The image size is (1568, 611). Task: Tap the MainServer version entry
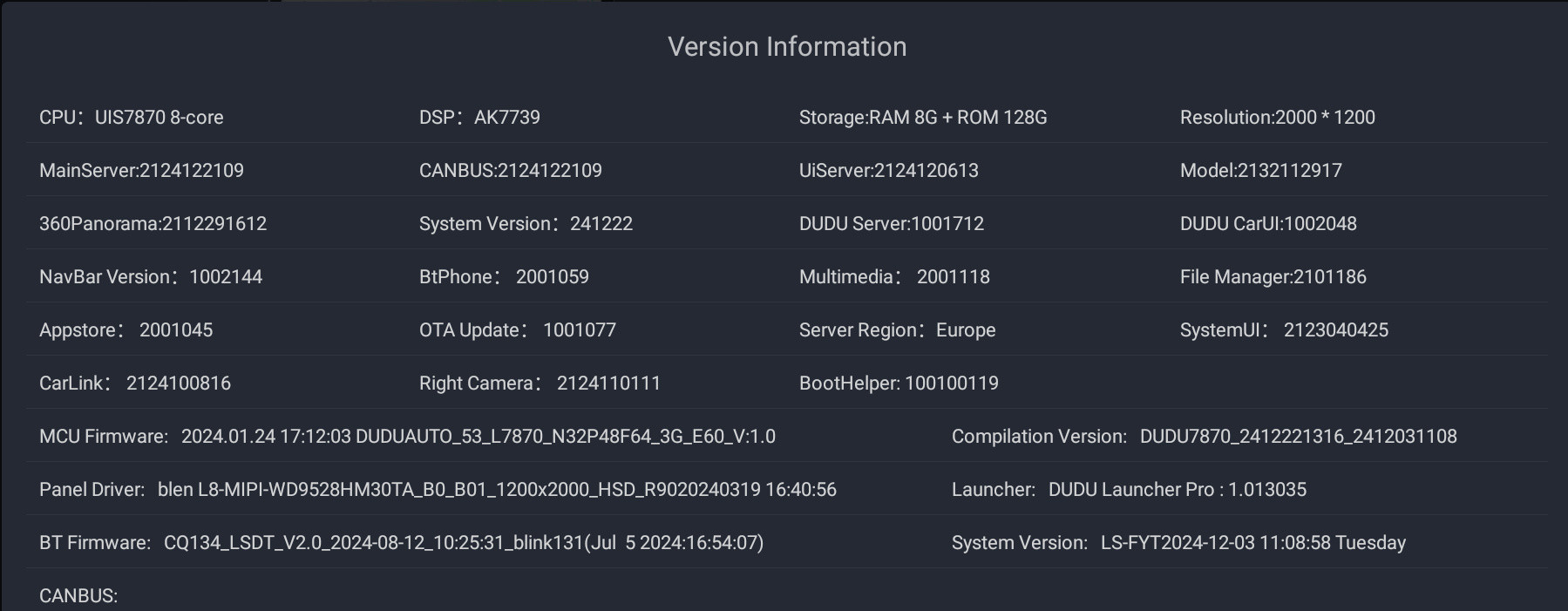point(141,171)
